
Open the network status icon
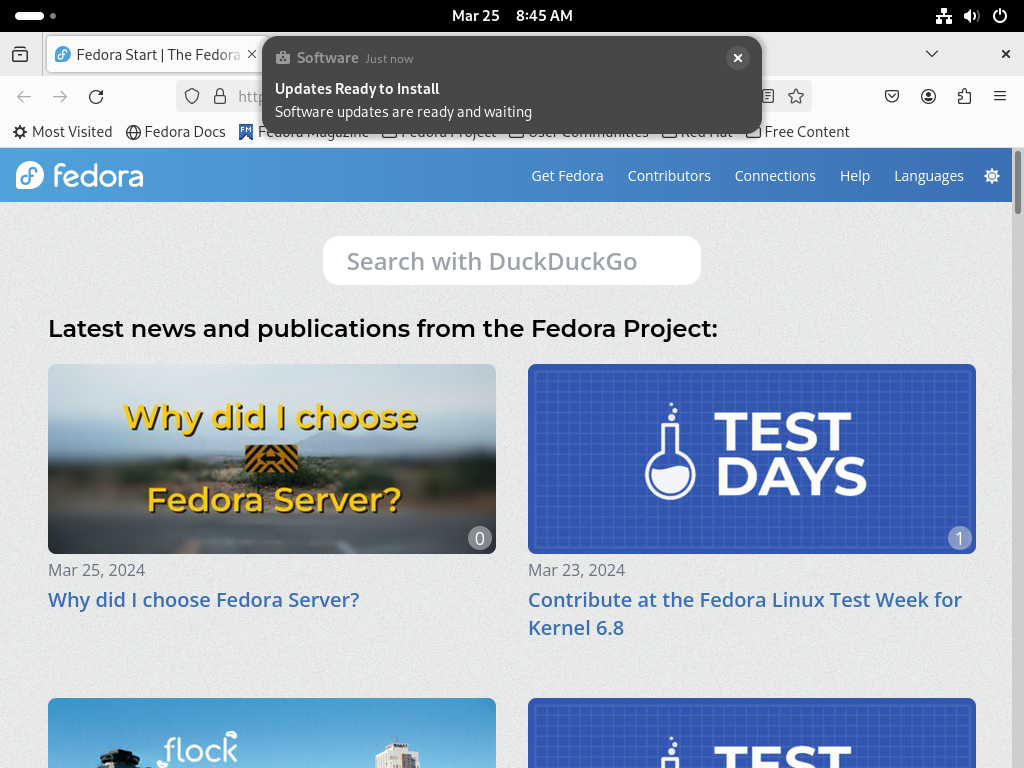click(x=944, y=16)
